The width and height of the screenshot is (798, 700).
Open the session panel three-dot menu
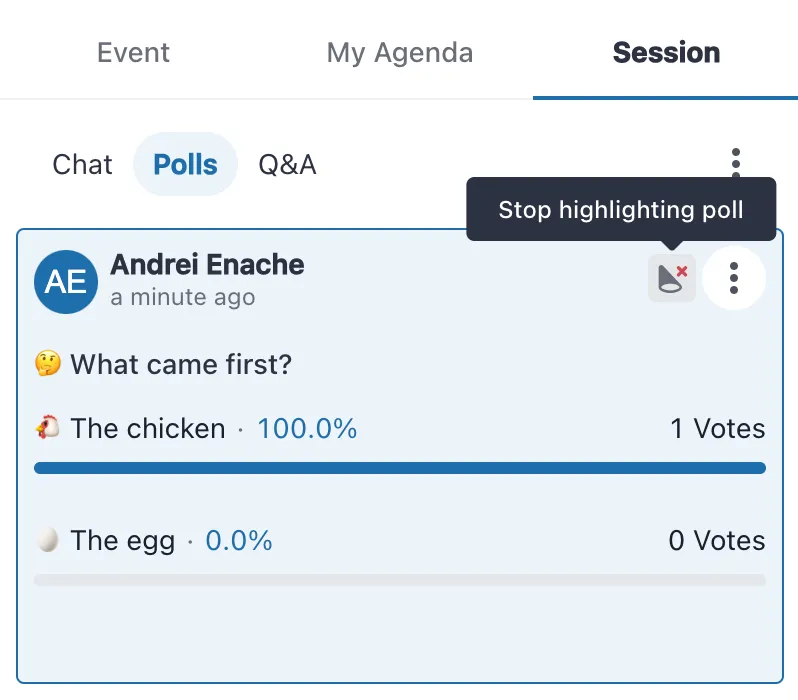735,165
